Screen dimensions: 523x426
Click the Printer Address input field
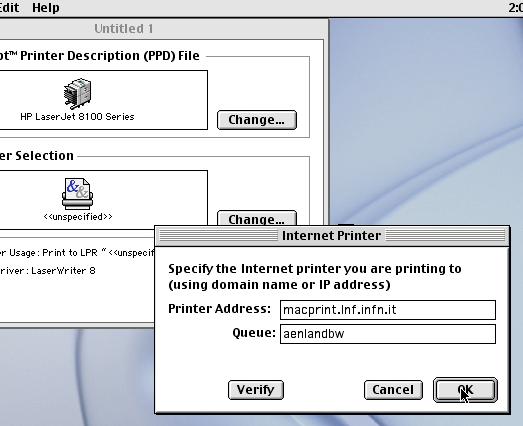tap(388, 310)
